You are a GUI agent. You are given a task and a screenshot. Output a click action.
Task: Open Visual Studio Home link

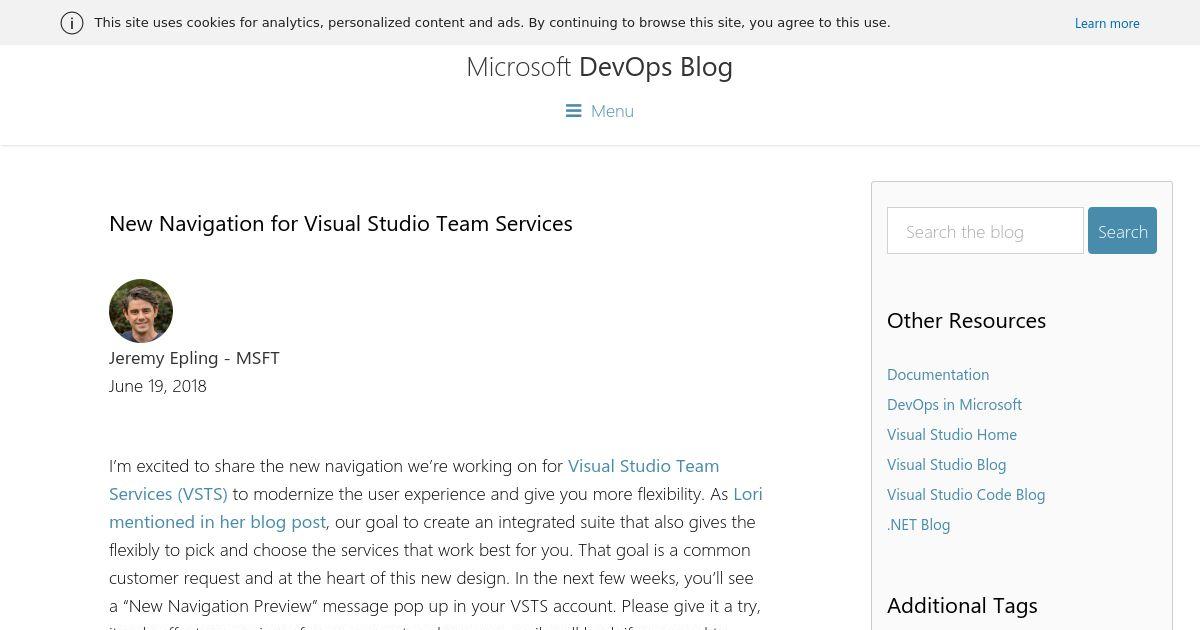(x=952, y=434)
